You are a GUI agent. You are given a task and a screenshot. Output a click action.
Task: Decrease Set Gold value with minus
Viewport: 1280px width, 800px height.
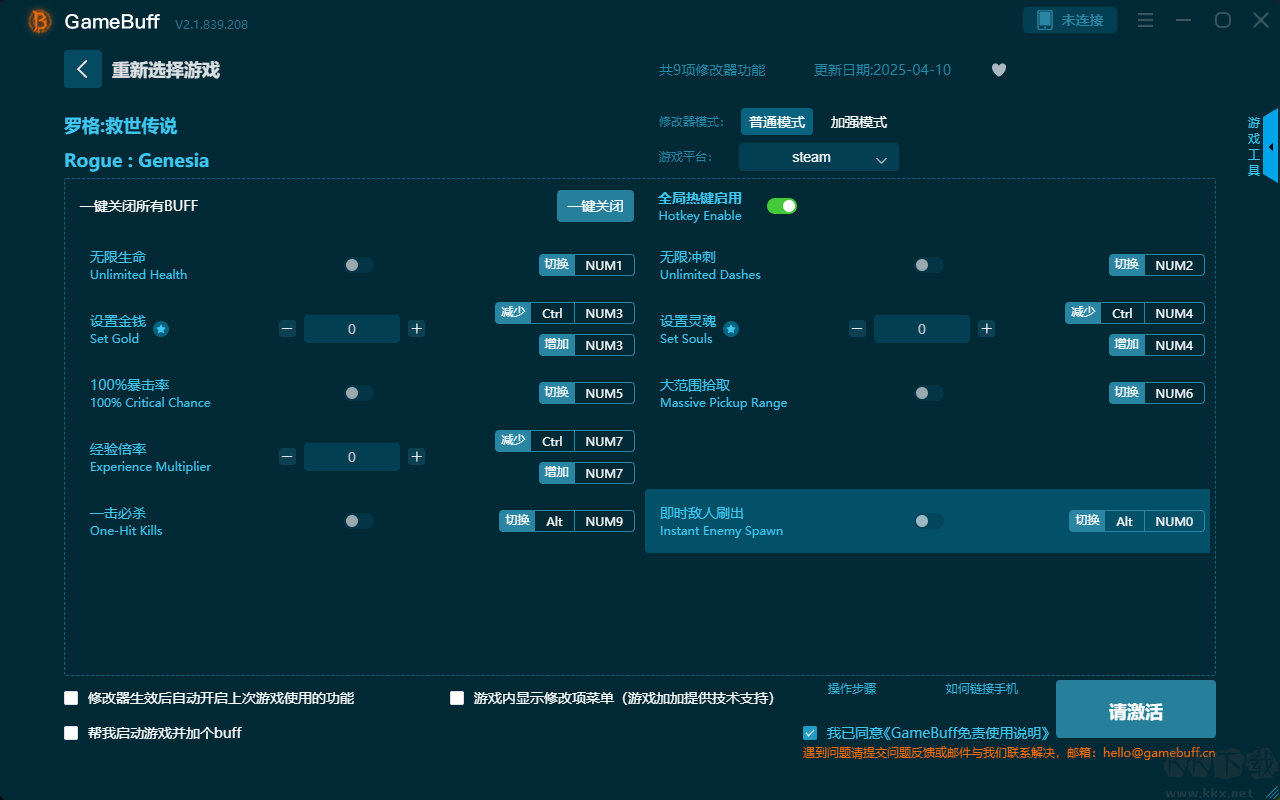click(287, 329)
